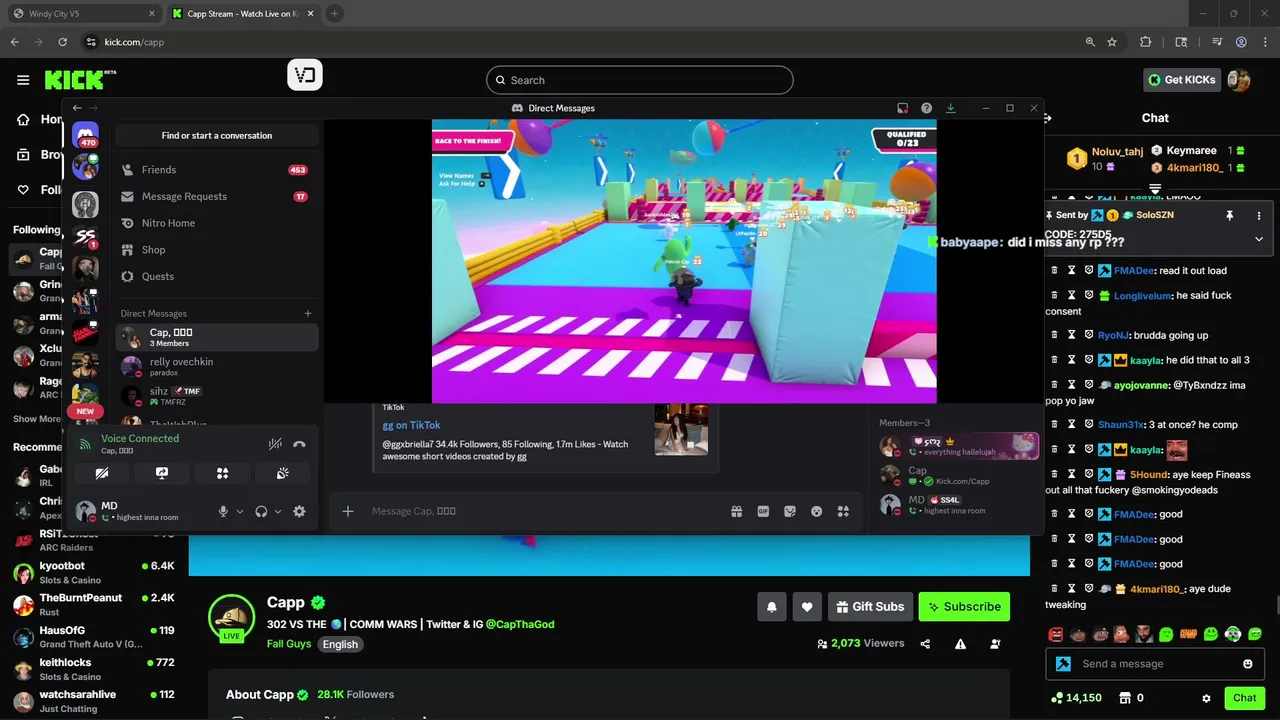Create a new DM with plus icon
1280x720 pixels.
(x=308, y=313)
